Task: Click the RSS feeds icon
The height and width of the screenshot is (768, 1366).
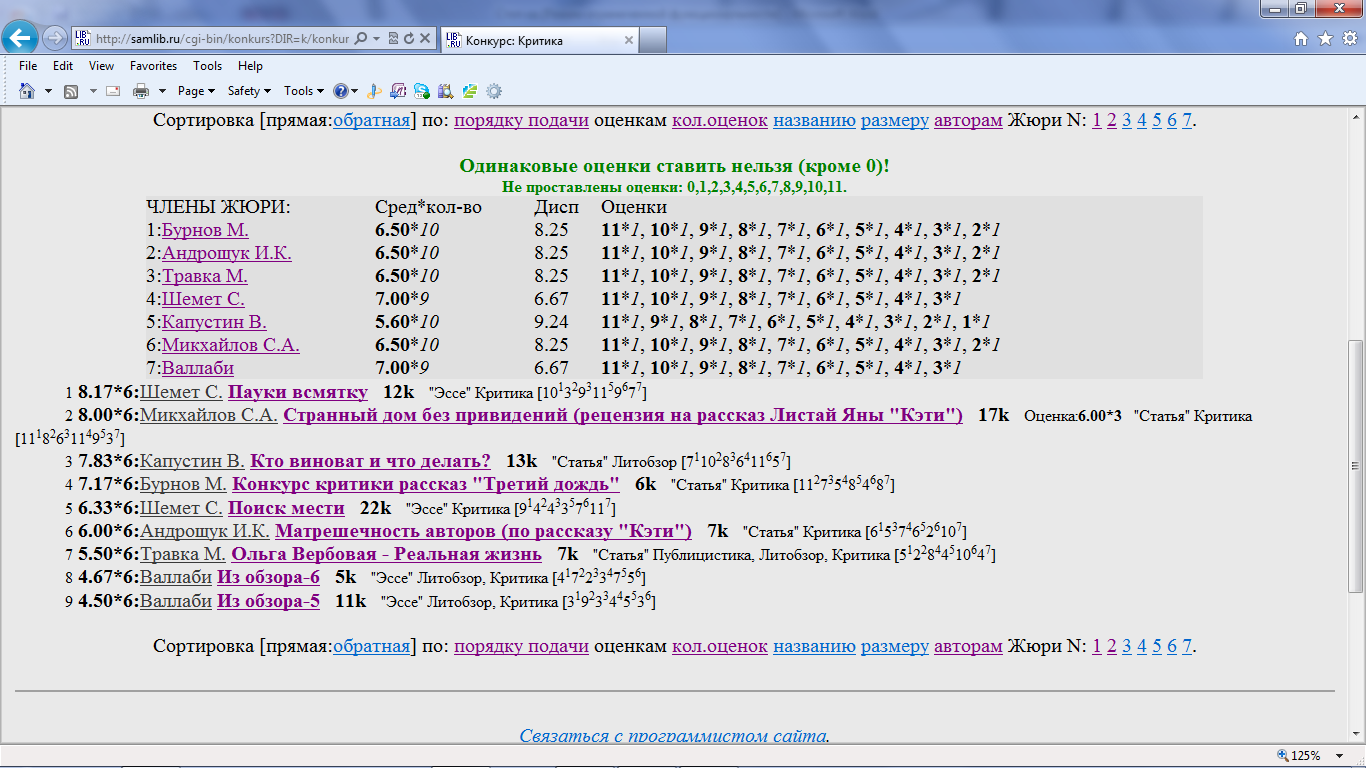Action: (x=71, y=91)
